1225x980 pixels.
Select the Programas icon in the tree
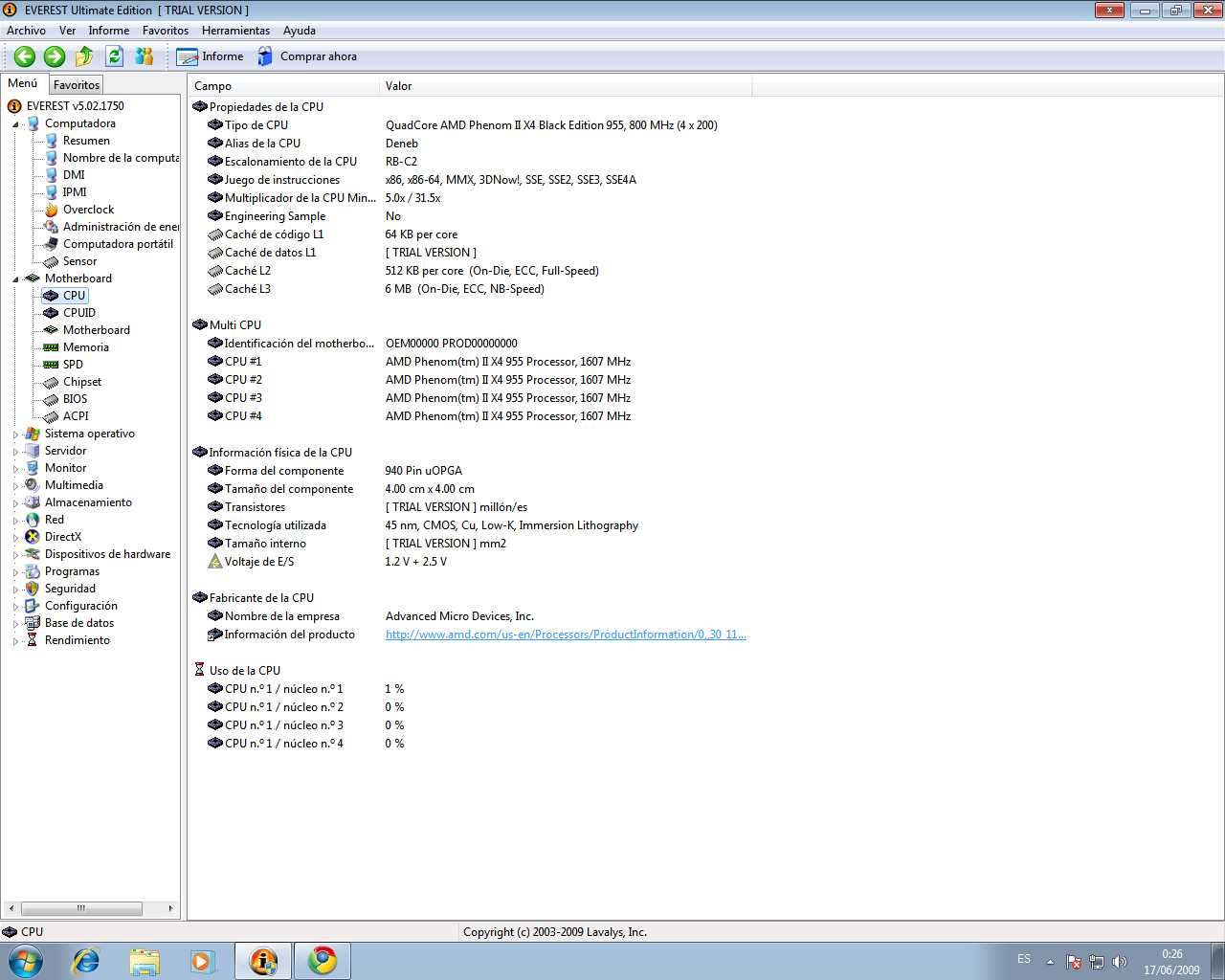[33, 571]
